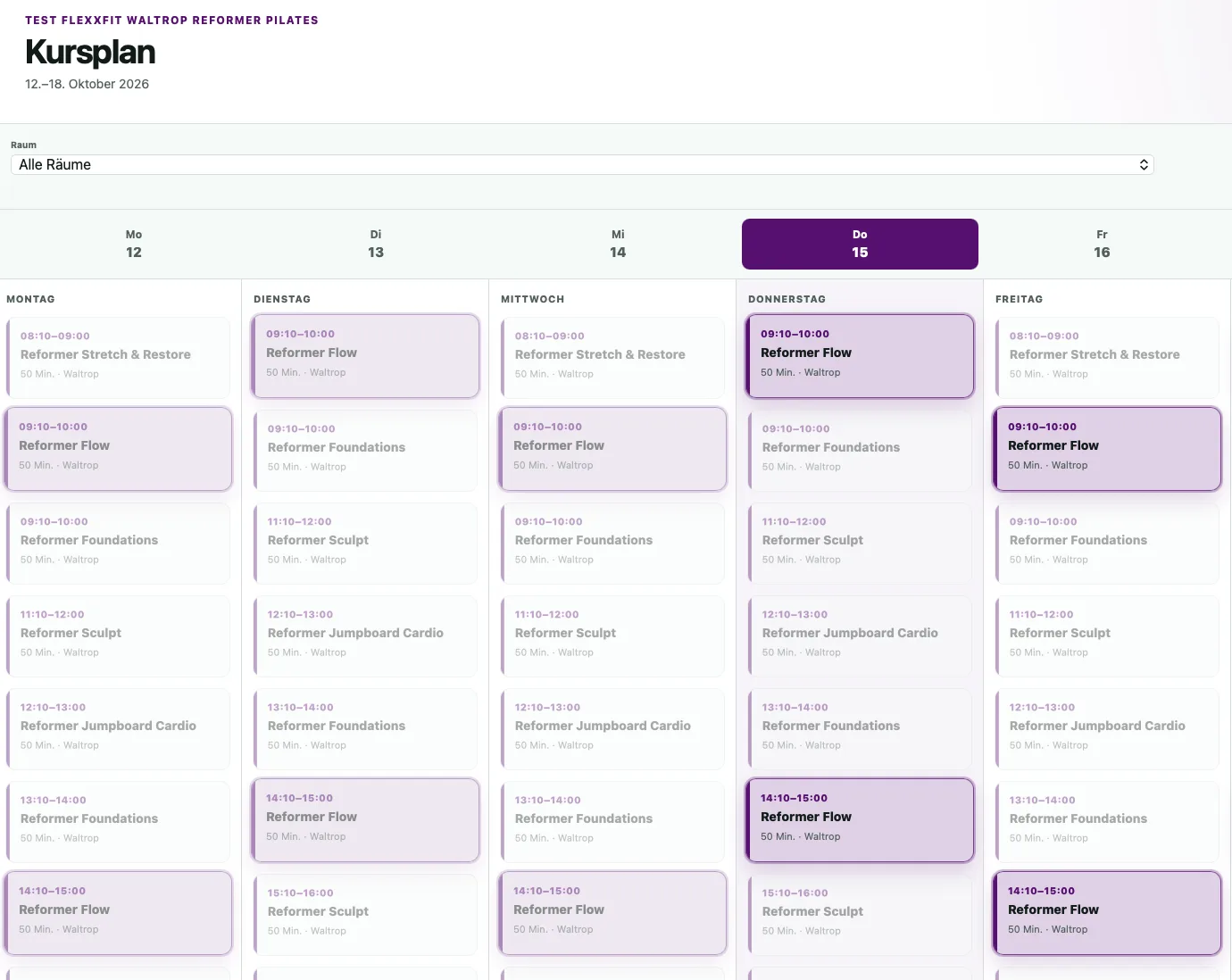Image resolution: width=1232 pixels, height=980 pixels.
Task: Open Friday 09:10 Reformer Foundations class
Action: tap(1108, 544)
